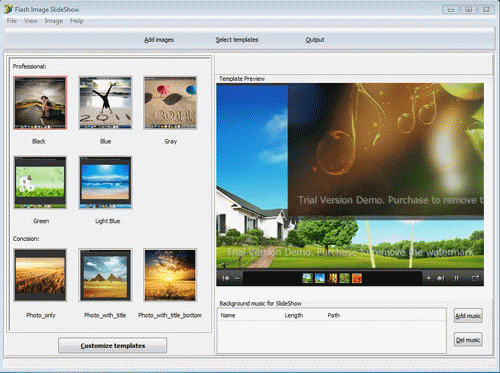Open the File menu
500x373 pixels.
(x=12, y=21)
